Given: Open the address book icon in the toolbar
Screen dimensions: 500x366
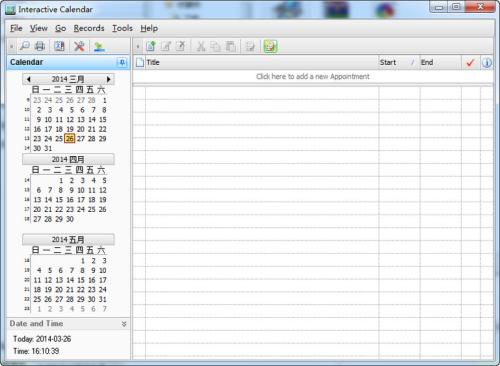Looking at the screenshot, I should [x=59, y=46].
